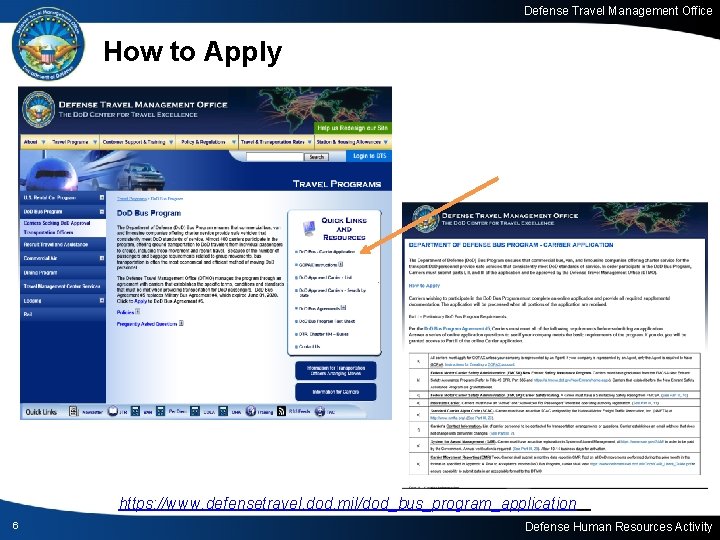Open the About dropdown menu

tap(34, 142)
